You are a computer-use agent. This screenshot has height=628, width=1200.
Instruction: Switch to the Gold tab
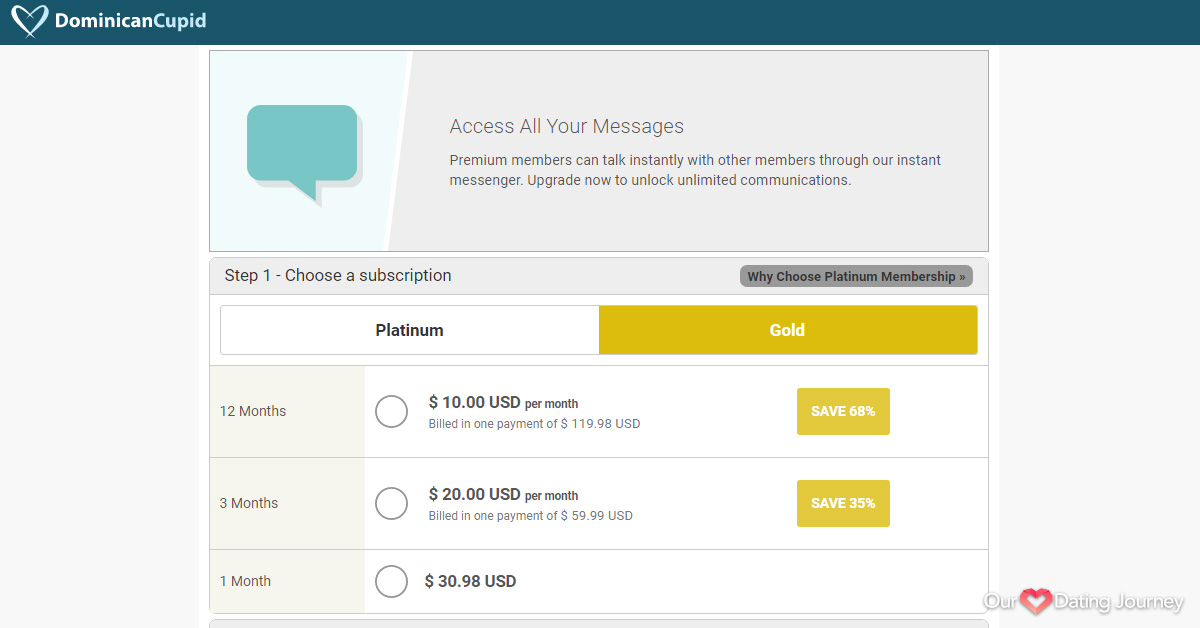788,330
